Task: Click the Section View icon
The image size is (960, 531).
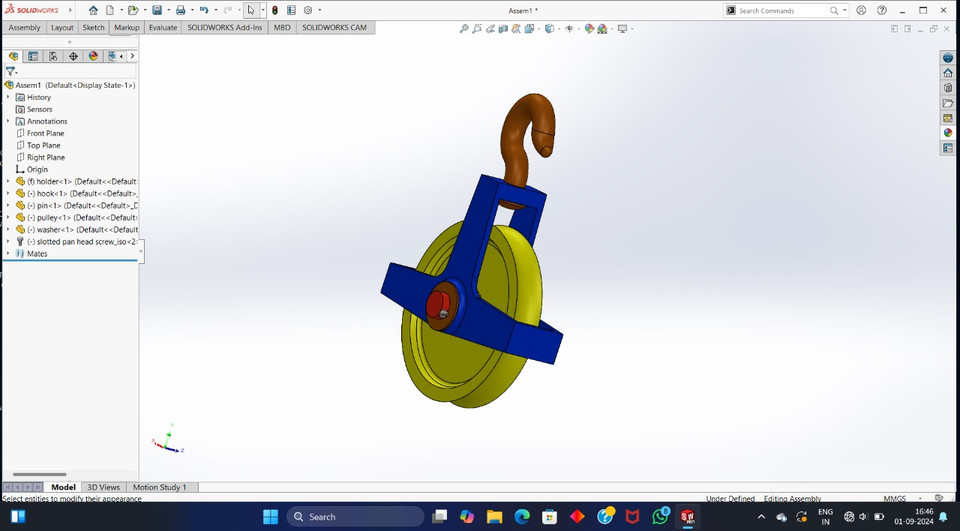Action: click(x=503, y=29)
